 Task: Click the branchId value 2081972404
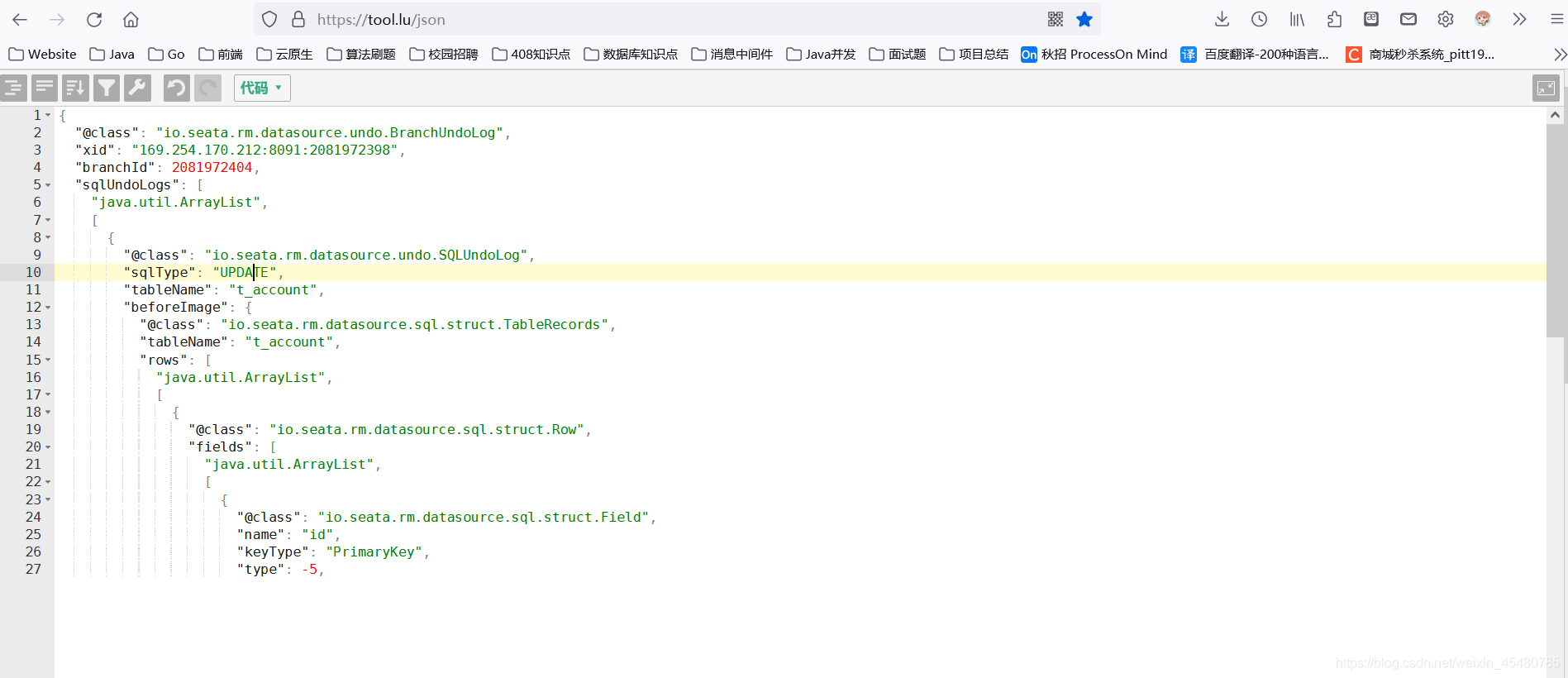[212, 167]
